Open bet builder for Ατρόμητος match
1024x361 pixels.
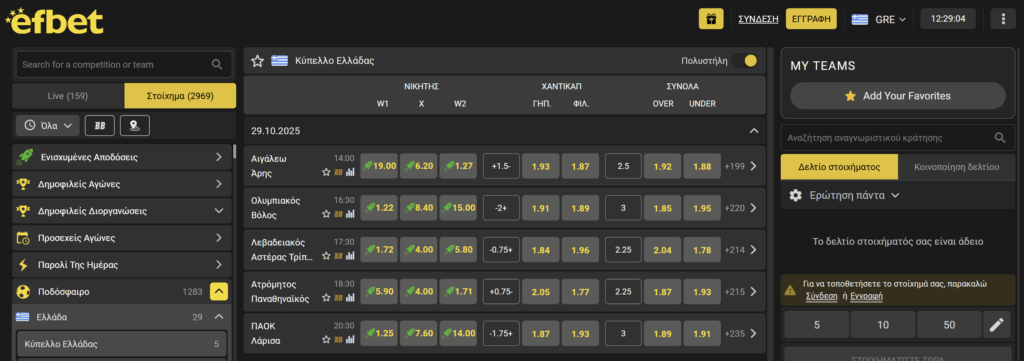[x=338, y=298]
